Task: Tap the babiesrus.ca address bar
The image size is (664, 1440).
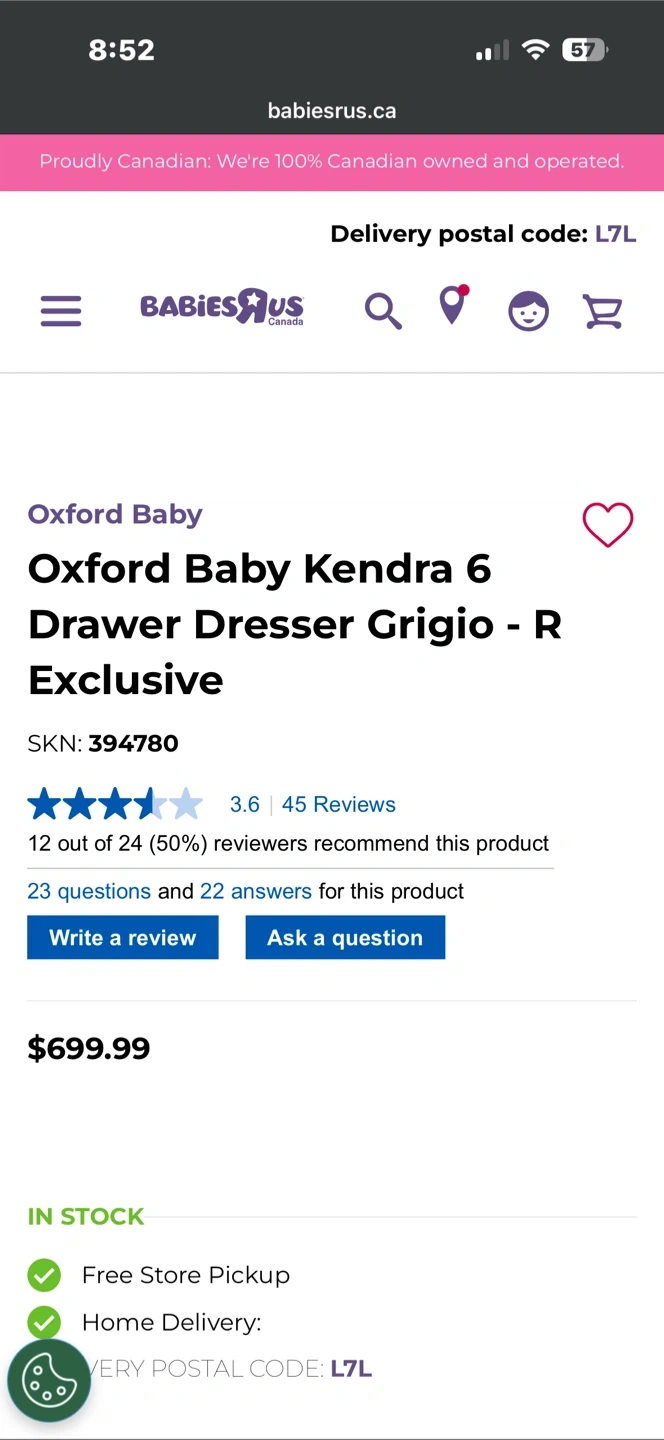Action: tap(332, 111)
